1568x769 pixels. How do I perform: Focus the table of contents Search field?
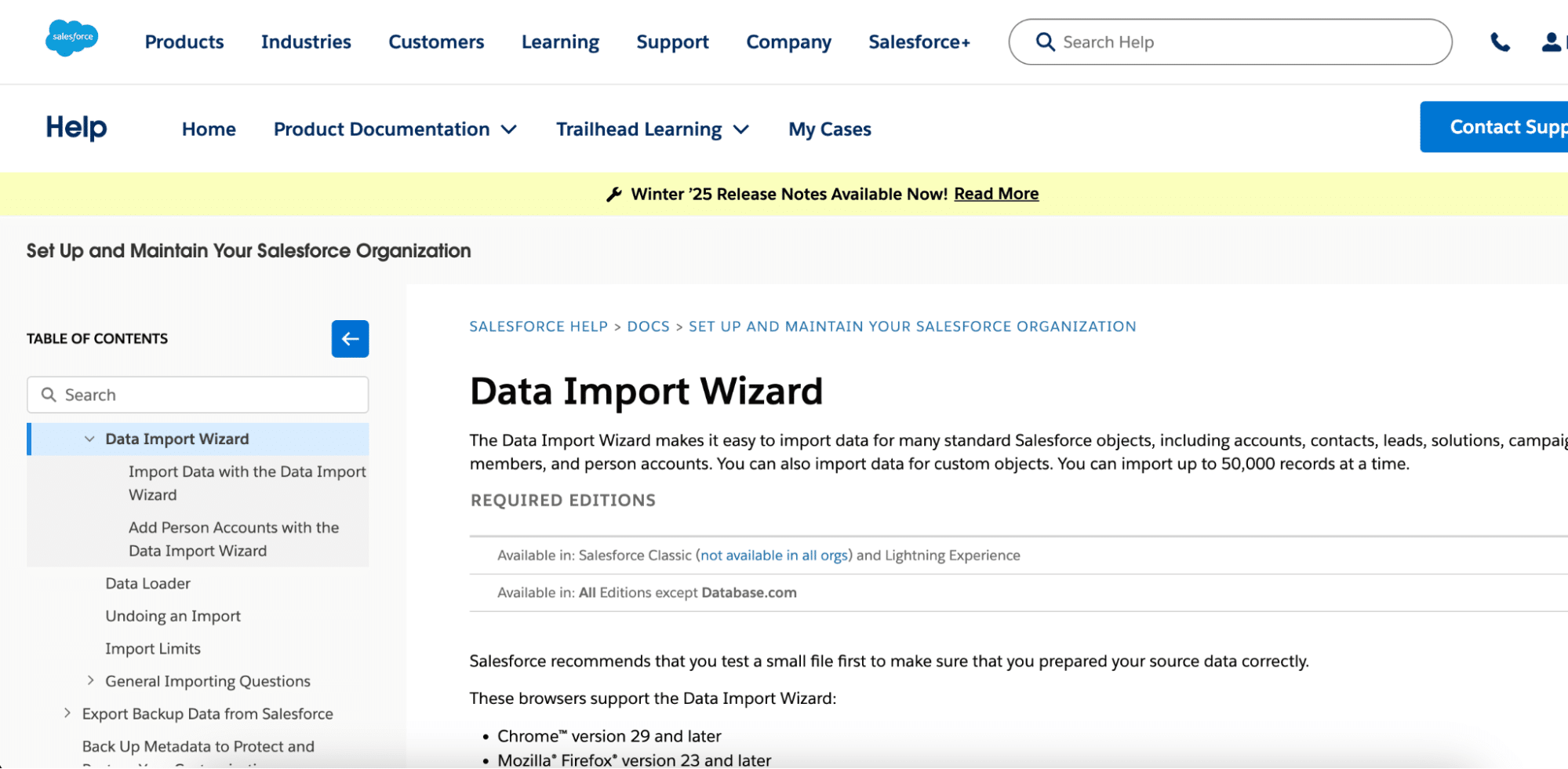(x=198, y=395)
